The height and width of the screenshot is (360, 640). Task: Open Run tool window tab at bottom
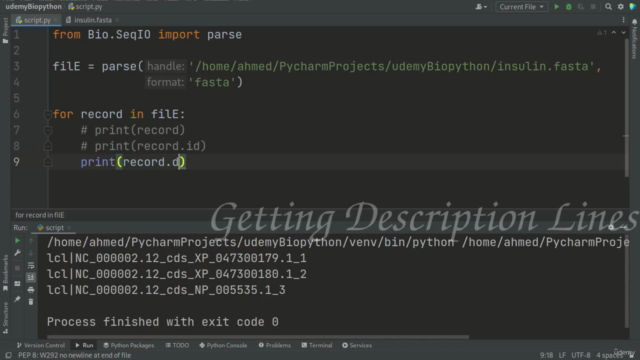(84, 345)
